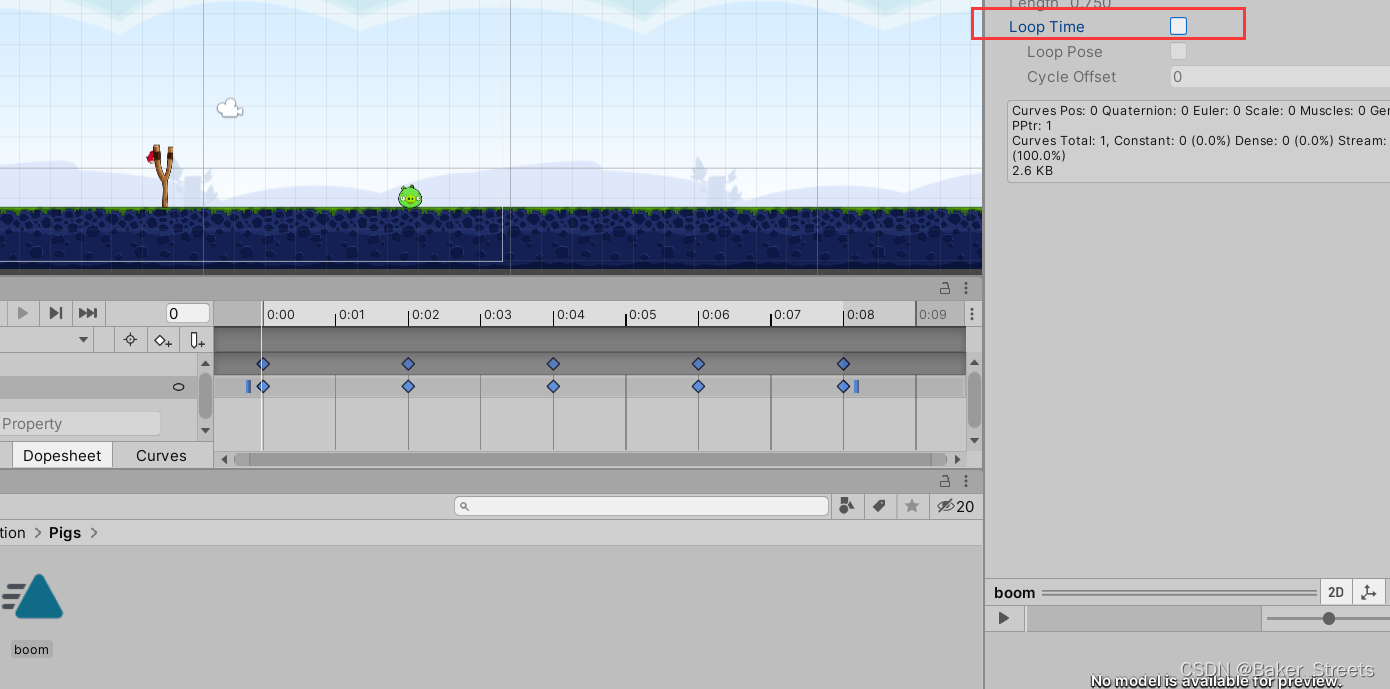Image resolution: width=1390 pixels, height=689 pixels.
Task: Switch to the Dopesheet tab
Action: click(x=62, y=455)
